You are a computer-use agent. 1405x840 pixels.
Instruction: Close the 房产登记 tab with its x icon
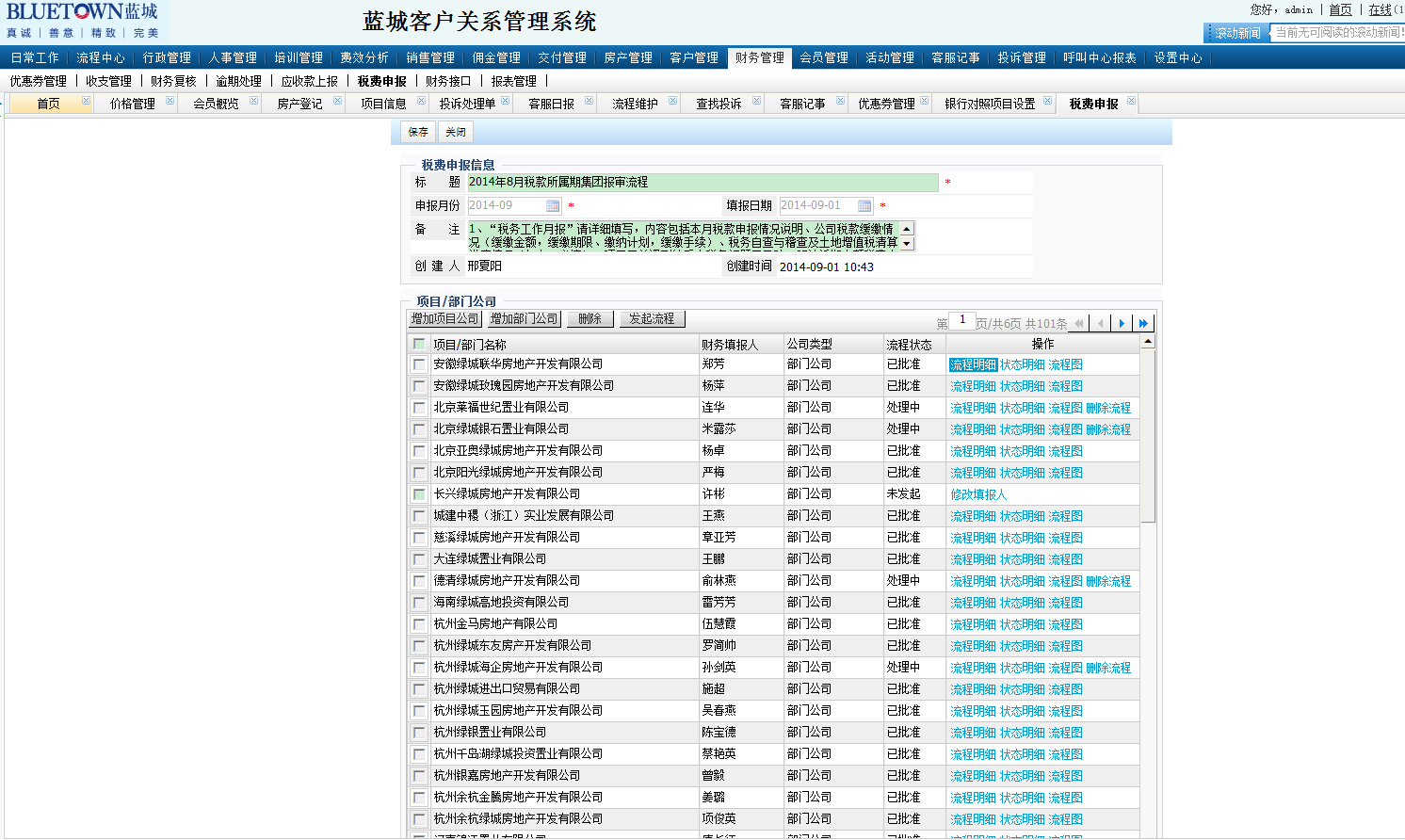pos(337,101)
